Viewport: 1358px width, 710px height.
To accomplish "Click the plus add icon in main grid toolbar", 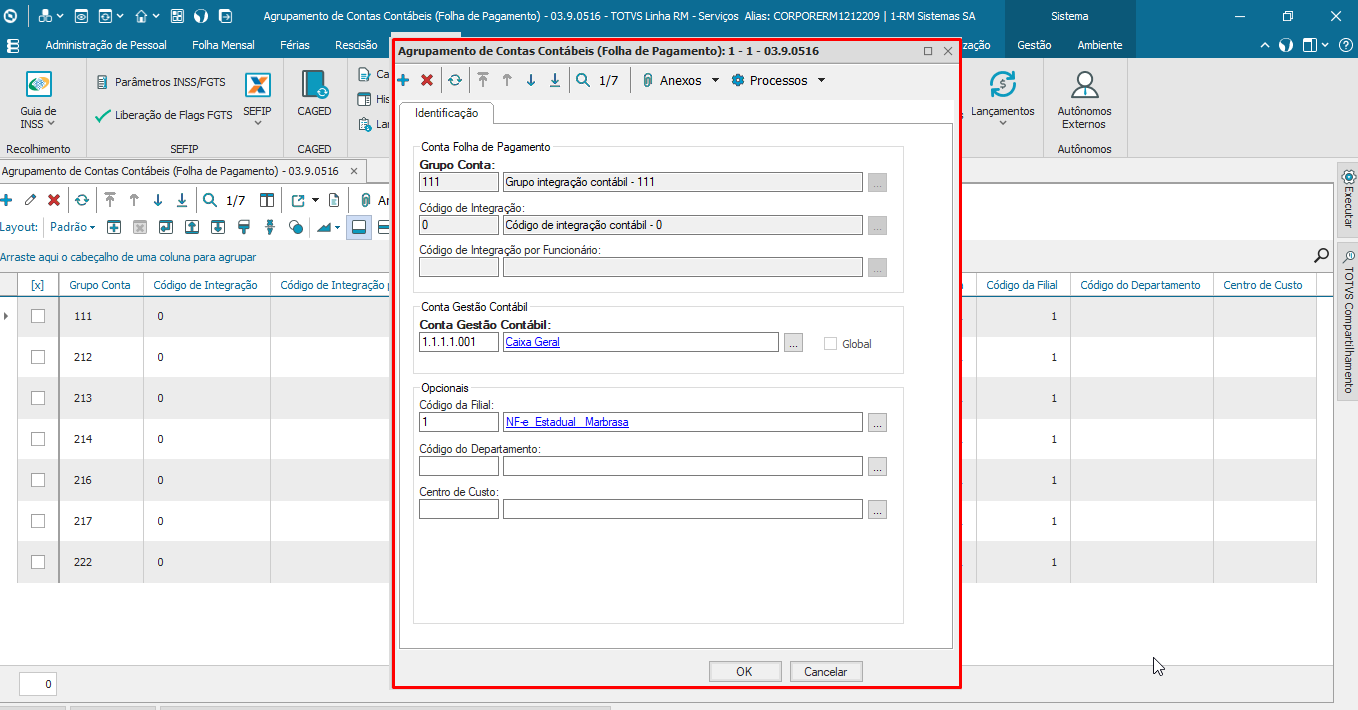I will pos(6,200).
